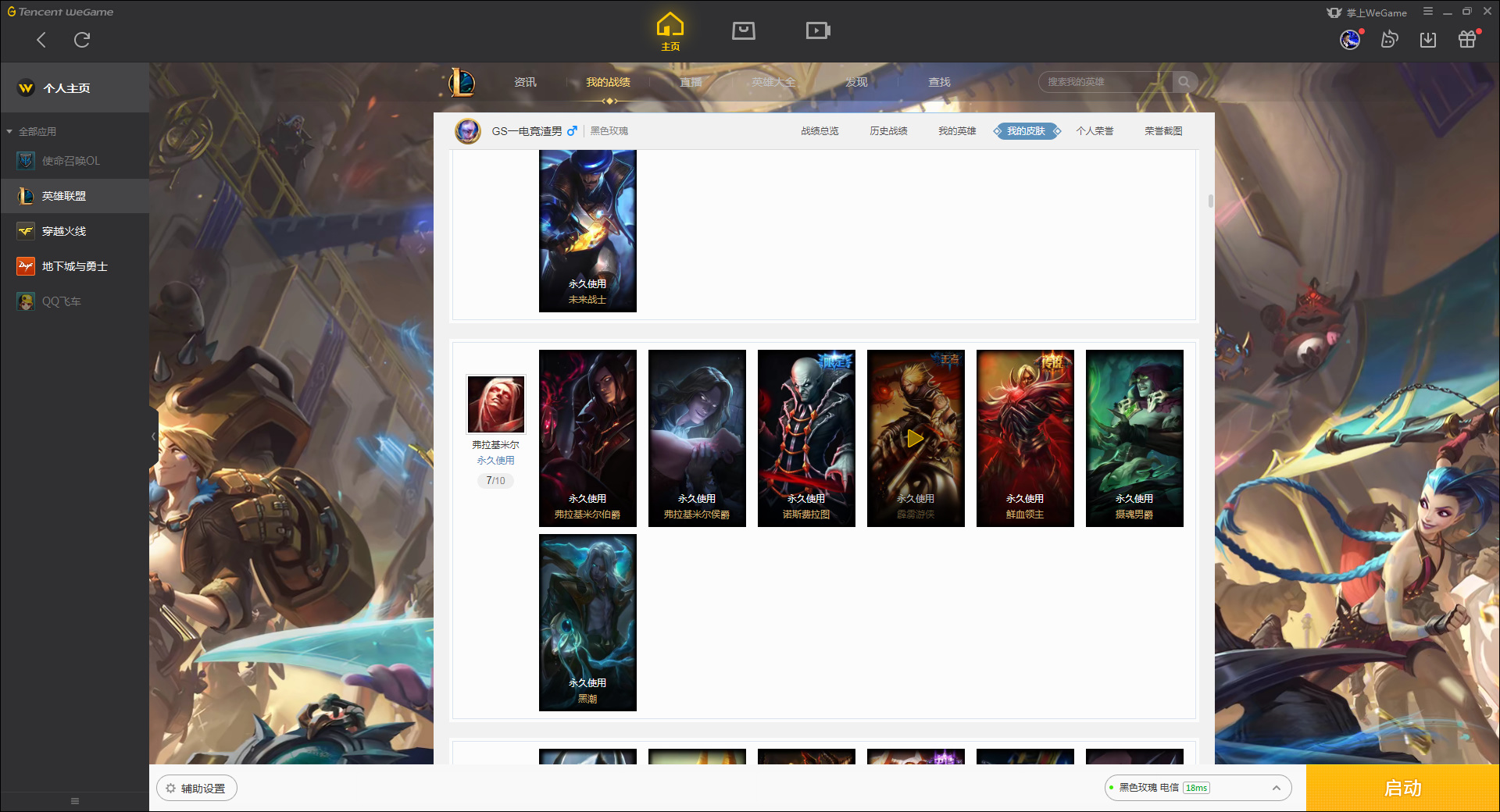Switch to 历史战绩 sub-tab
Viewport: 1500px width, 812px height.
[888, 131]
